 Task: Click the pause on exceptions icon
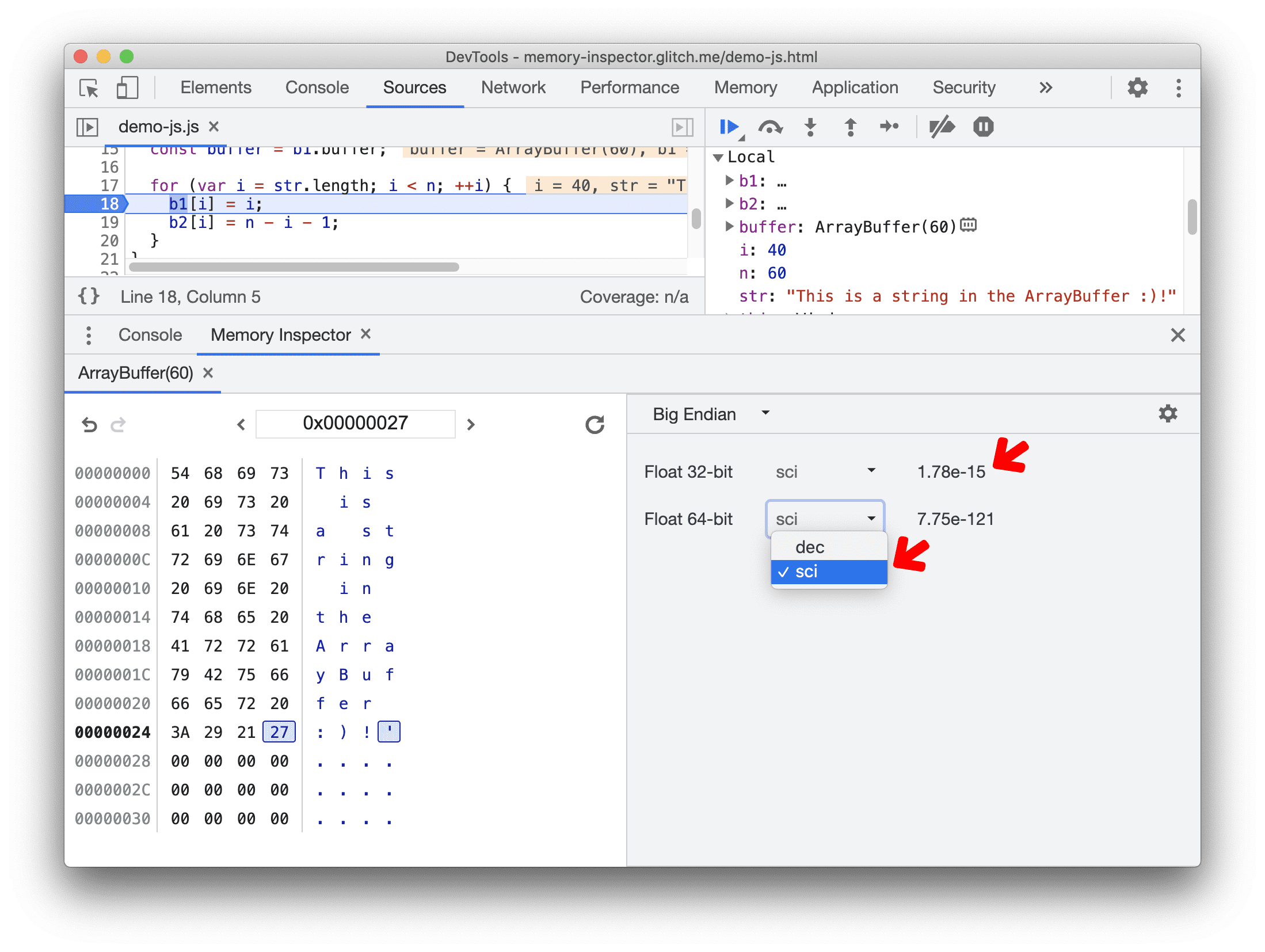(985, 128)
